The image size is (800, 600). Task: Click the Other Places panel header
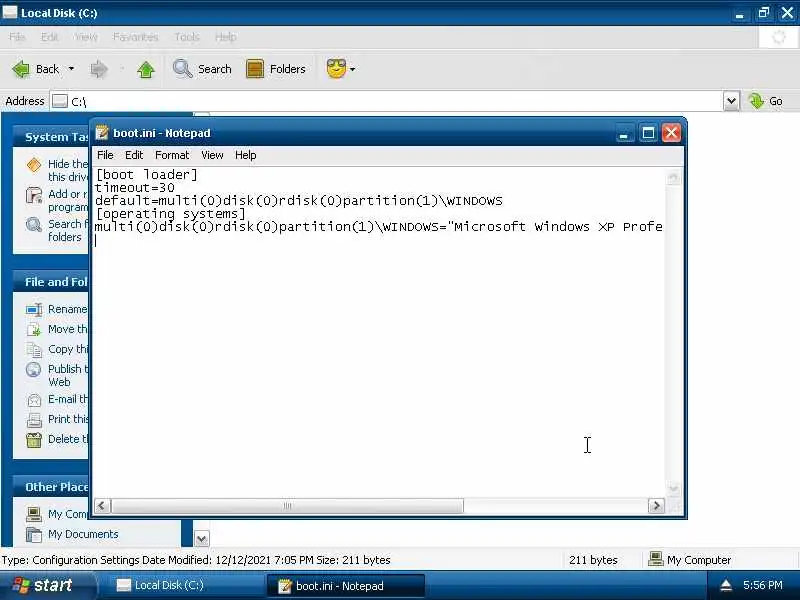click(51, 487)
